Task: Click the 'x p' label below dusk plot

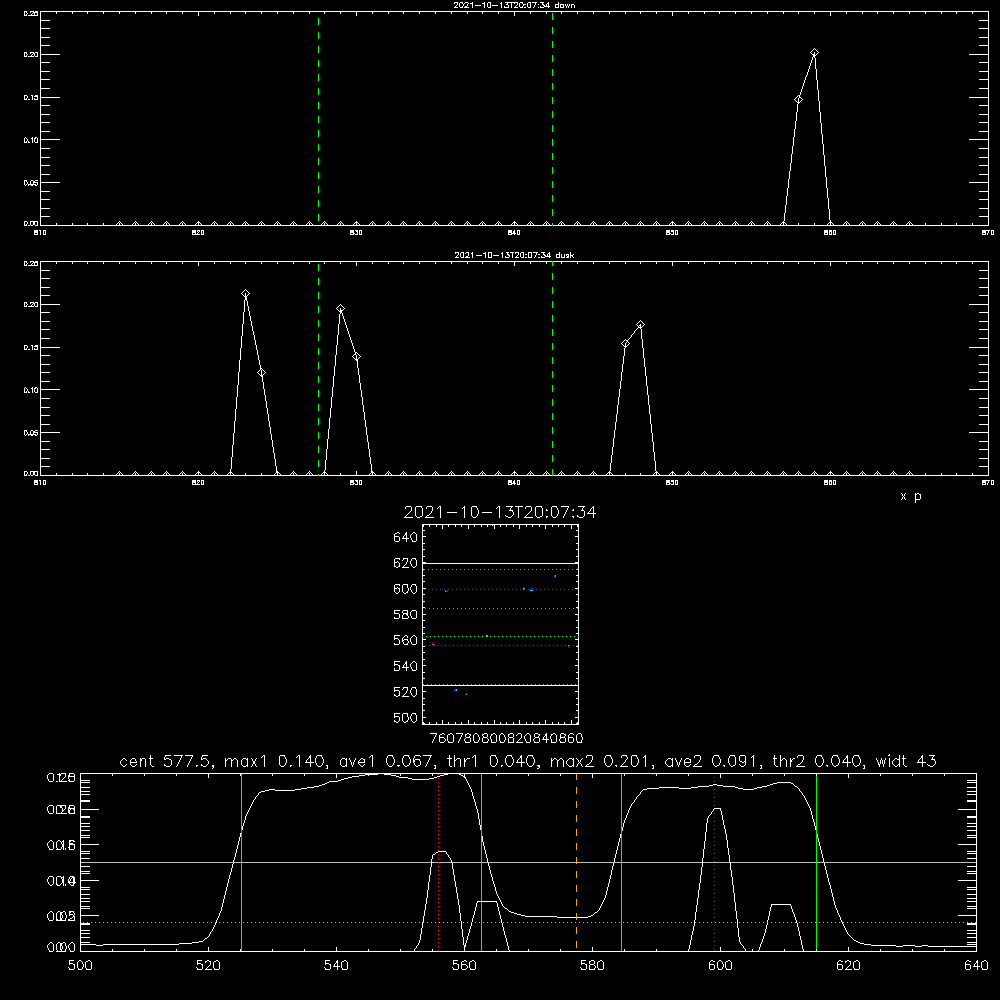Action: click(910, 496)
